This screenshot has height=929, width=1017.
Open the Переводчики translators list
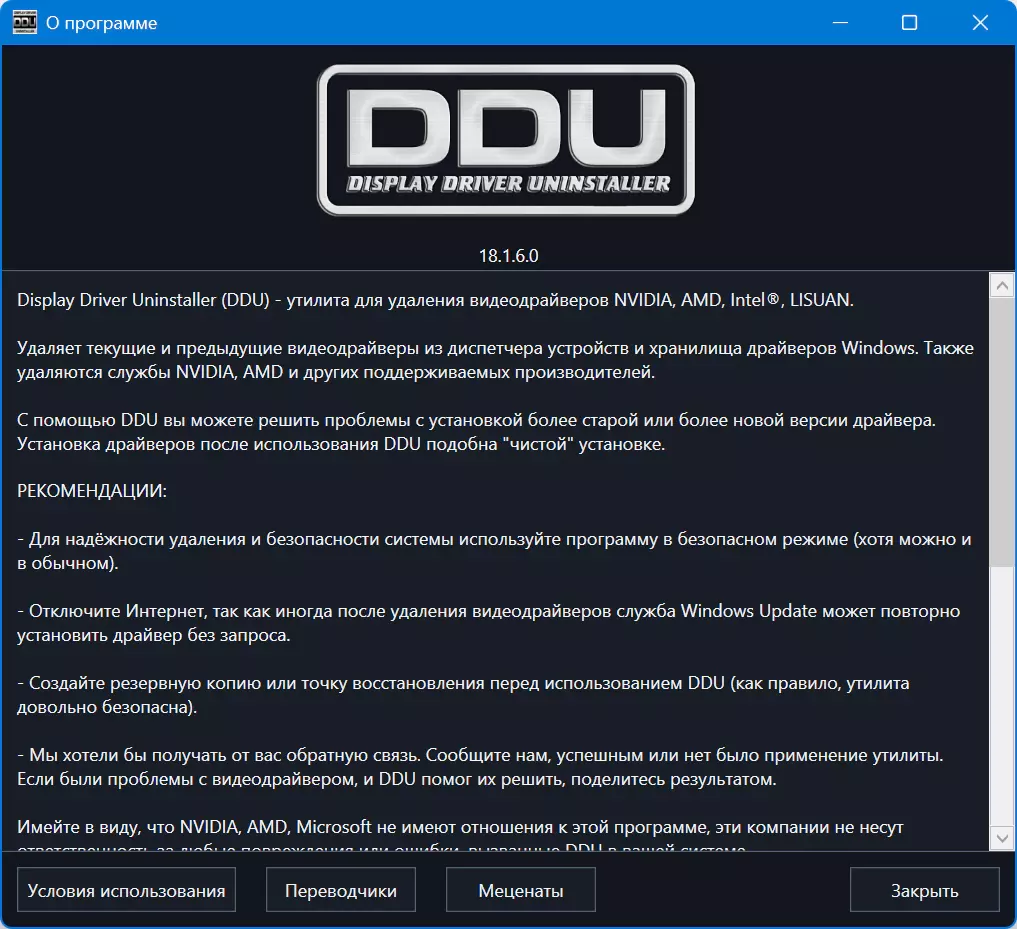(341, 890)
